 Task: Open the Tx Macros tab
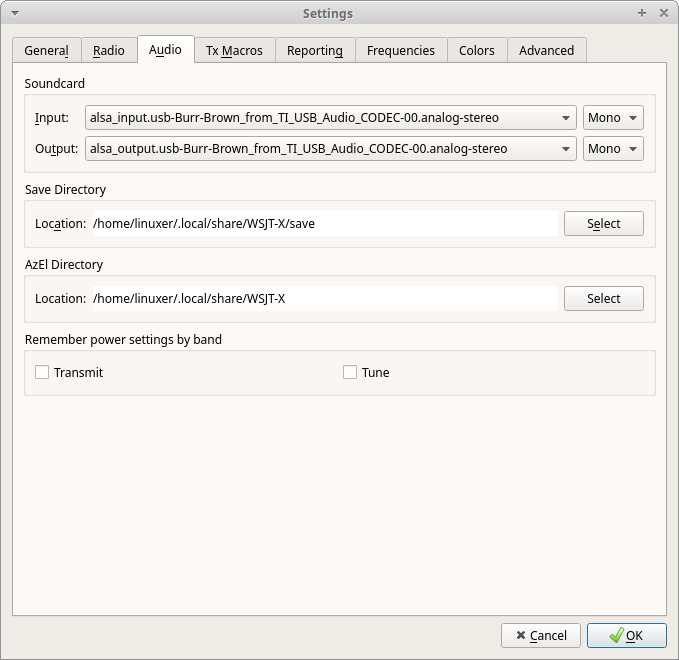(x=234, y=50)
